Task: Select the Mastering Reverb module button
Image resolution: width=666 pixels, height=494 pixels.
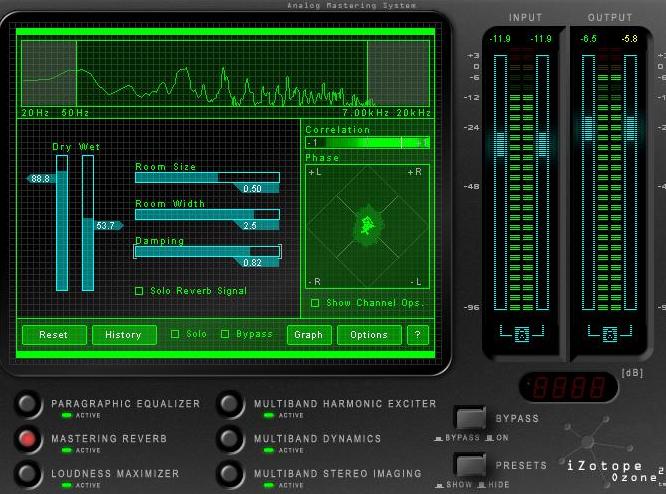Action: 31,438
